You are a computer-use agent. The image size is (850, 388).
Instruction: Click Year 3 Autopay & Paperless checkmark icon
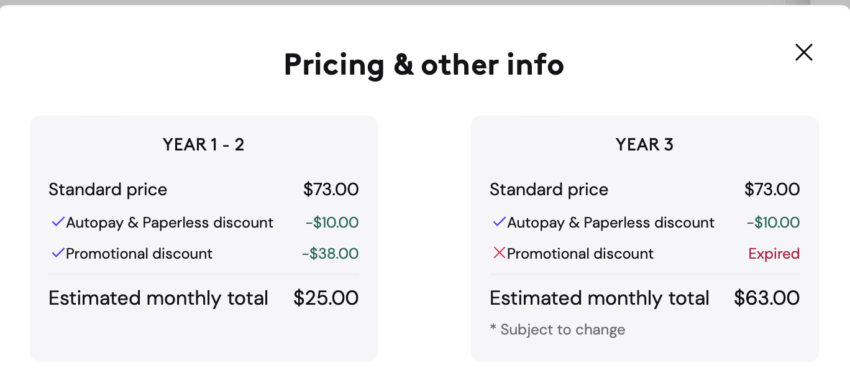[499, 222]
